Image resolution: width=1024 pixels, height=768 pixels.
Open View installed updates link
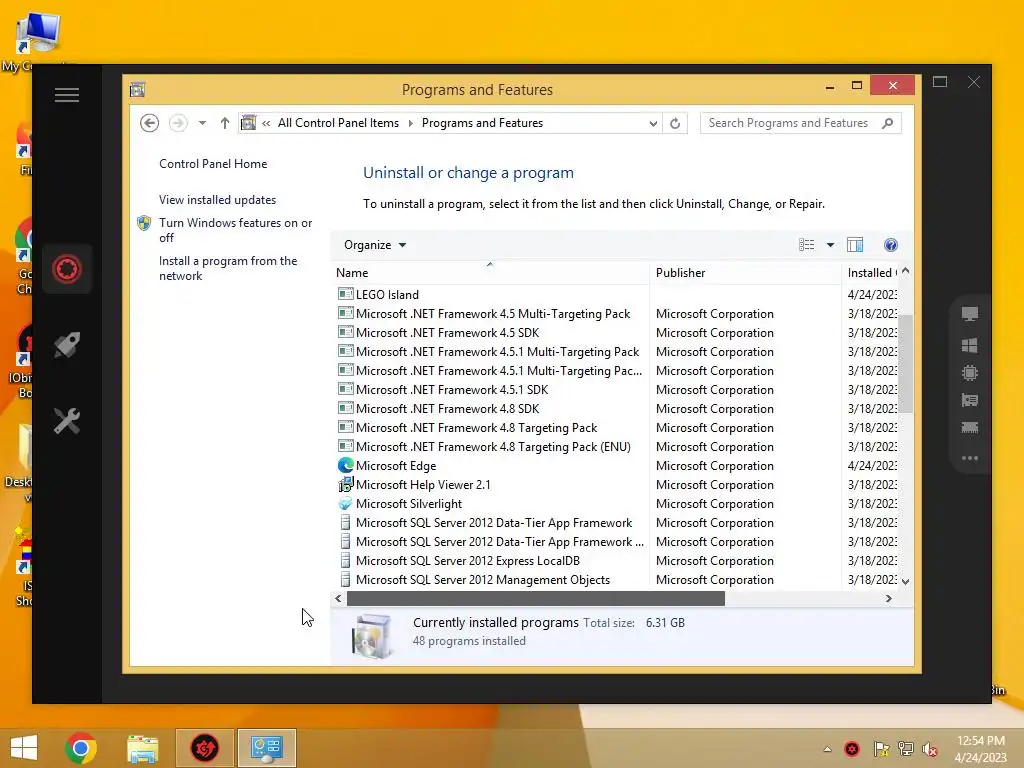pos(217,200)
